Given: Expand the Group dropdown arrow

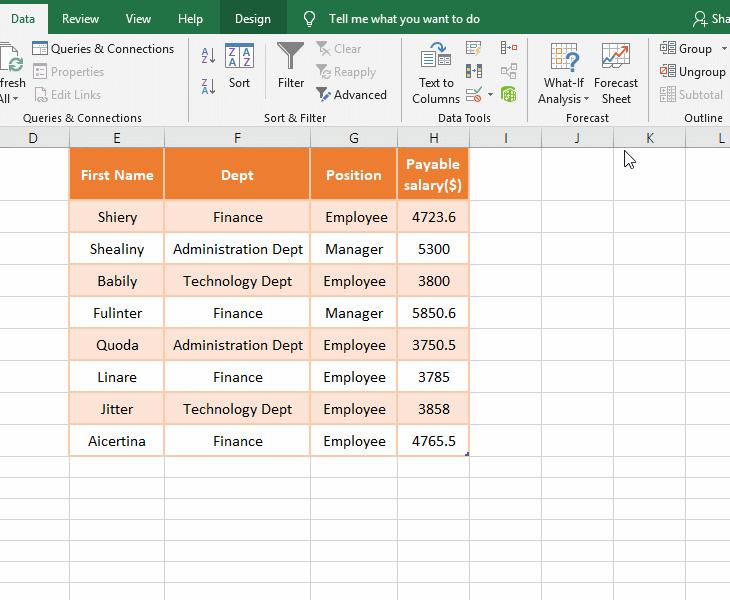Looking at the screenshot, I should 724,49.
